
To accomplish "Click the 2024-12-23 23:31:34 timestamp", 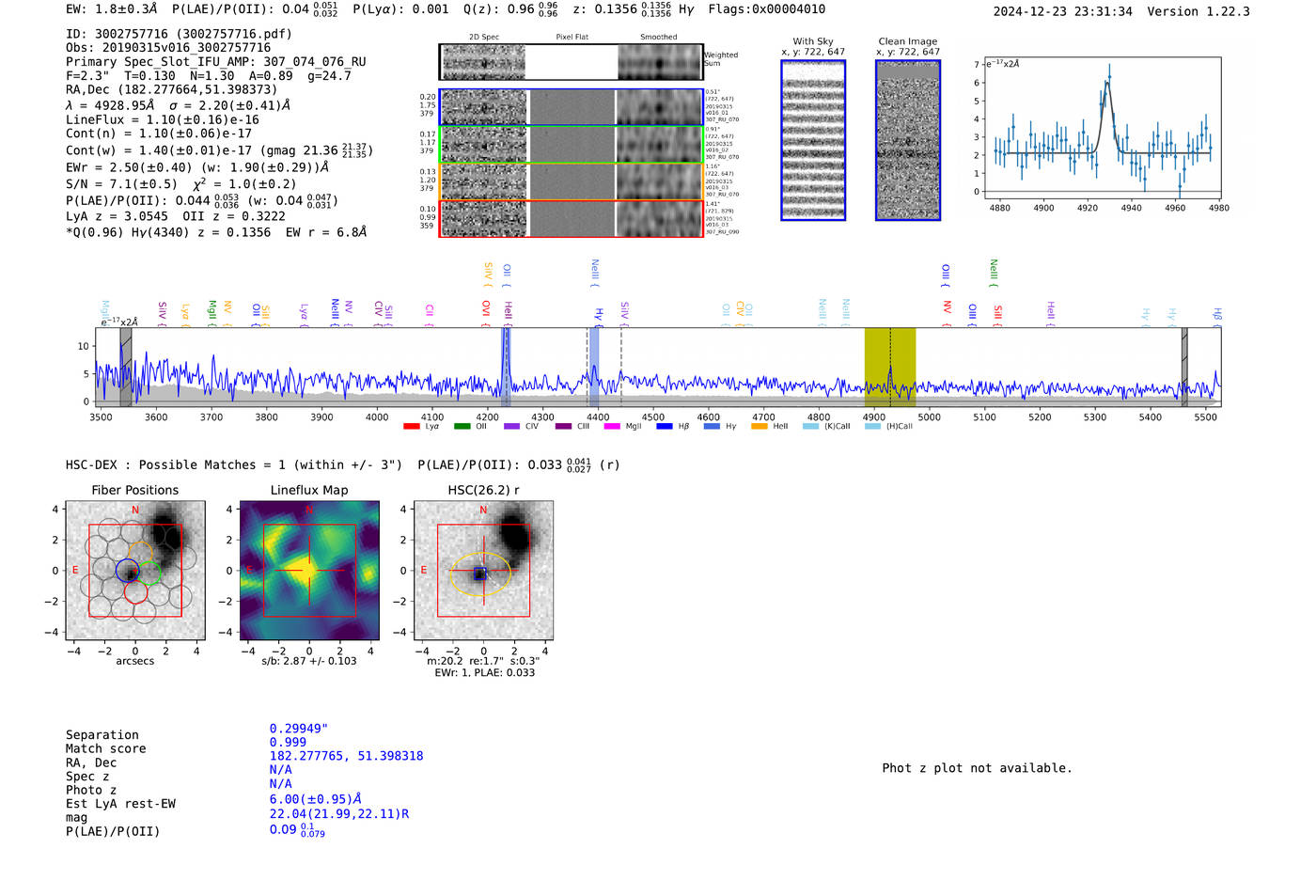I will click(1063, 11).
